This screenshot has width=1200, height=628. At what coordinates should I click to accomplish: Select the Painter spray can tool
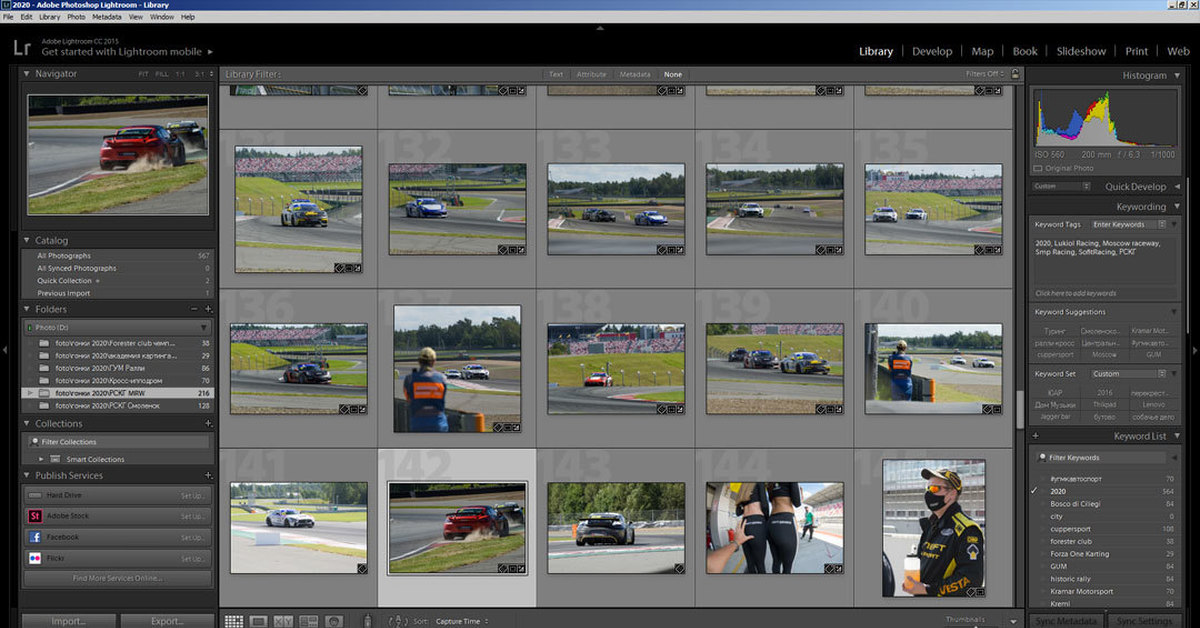pos(367,621)
